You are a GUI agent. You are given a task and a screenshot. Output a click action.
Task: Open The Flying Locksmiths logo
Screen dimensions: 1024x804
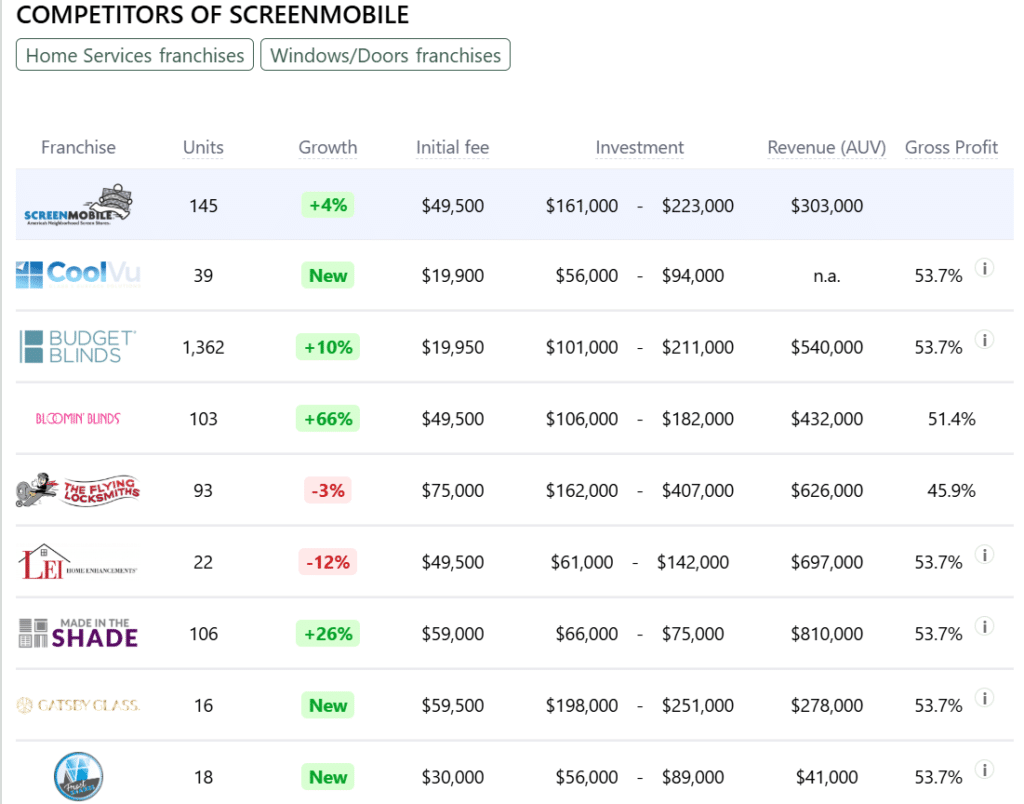78,490
